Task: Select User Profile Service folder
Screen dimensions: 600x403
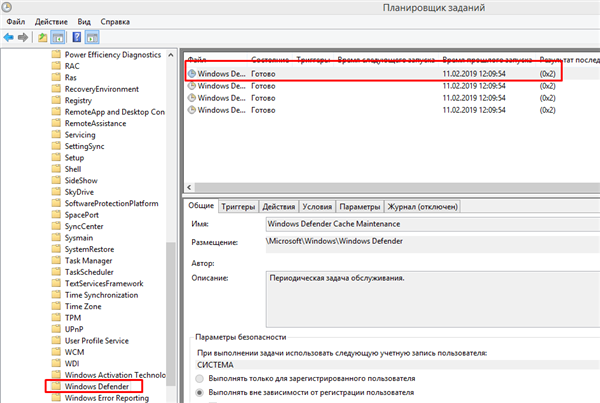Action: click(96, 341)
